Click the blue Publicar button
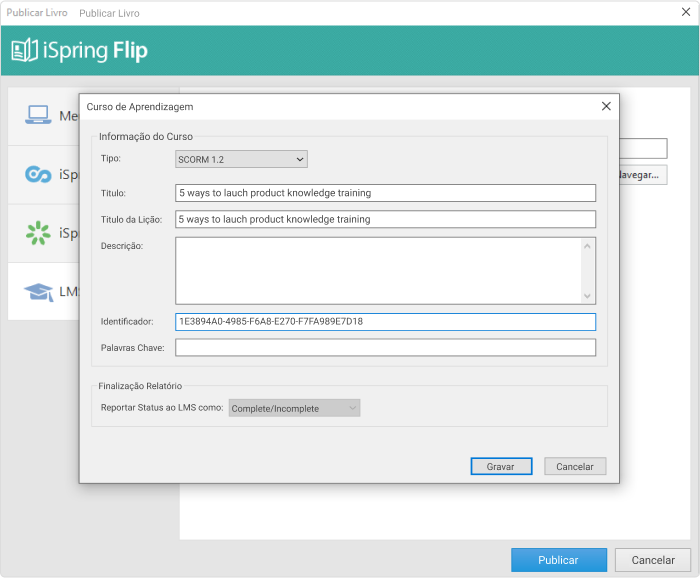The image size is (700, 578). coord(558,560)
